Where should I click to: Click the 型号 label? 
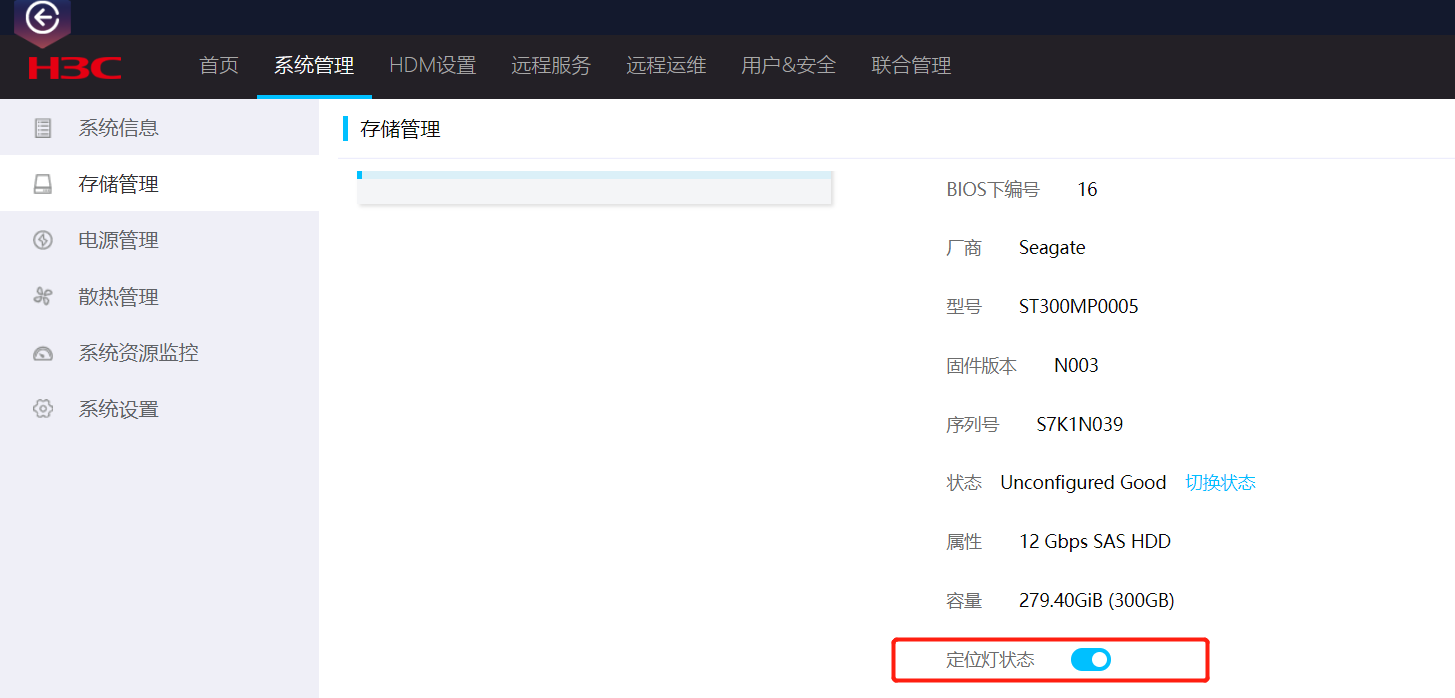click(964, 307)
